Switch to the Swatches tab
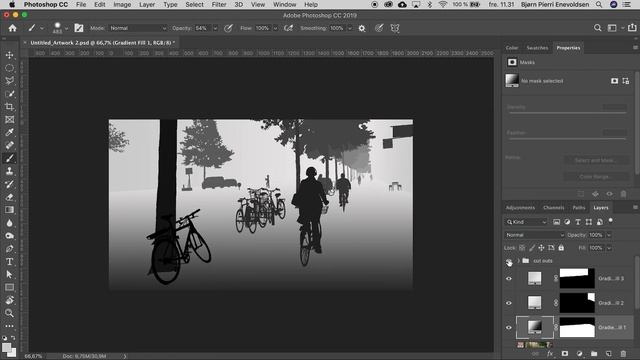The width and height of the screenshot is (640, 360). (x=537, y=48)
